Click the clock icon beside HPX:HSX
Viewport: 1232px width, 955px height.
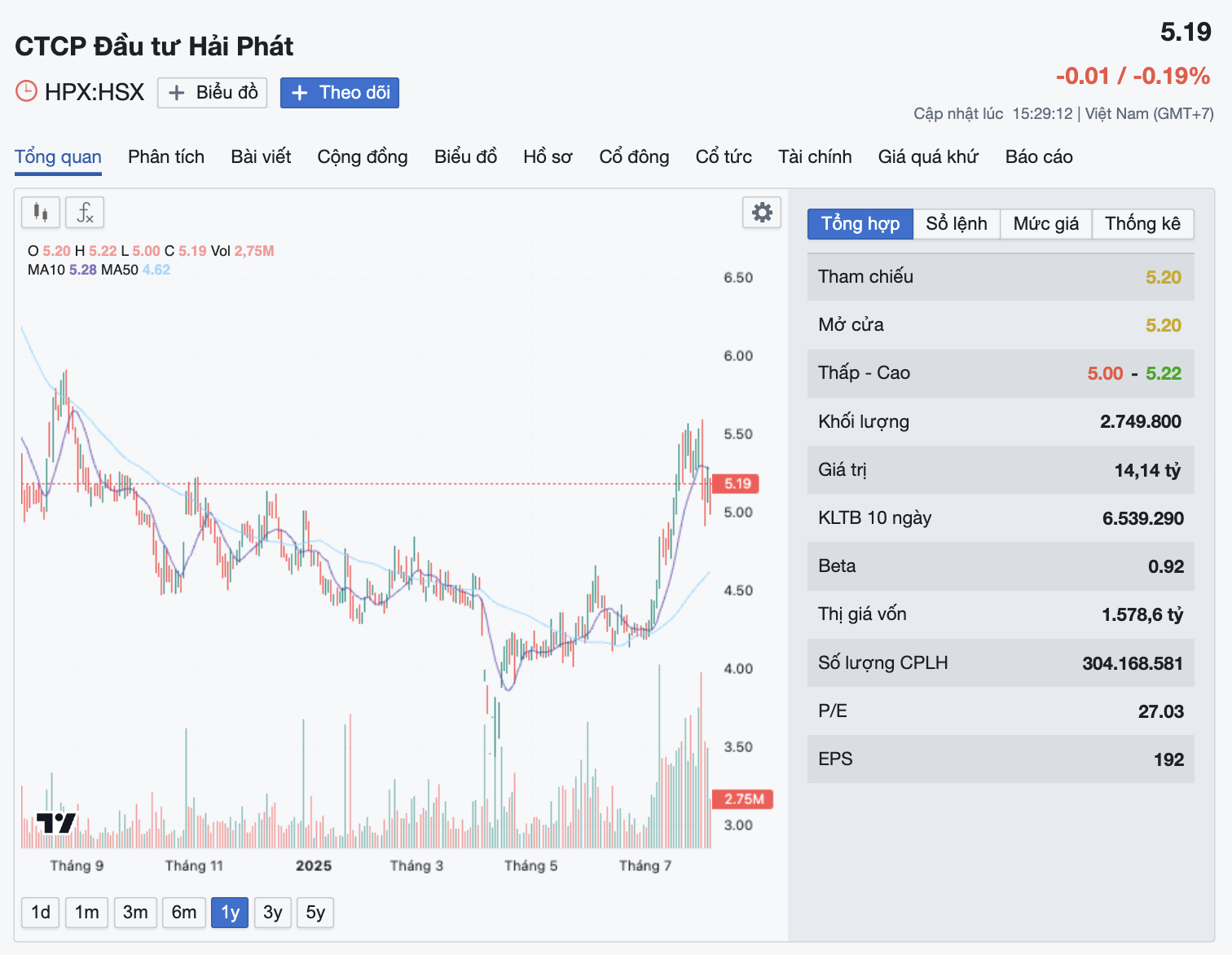pyautogui.click(x=27, y=91)
